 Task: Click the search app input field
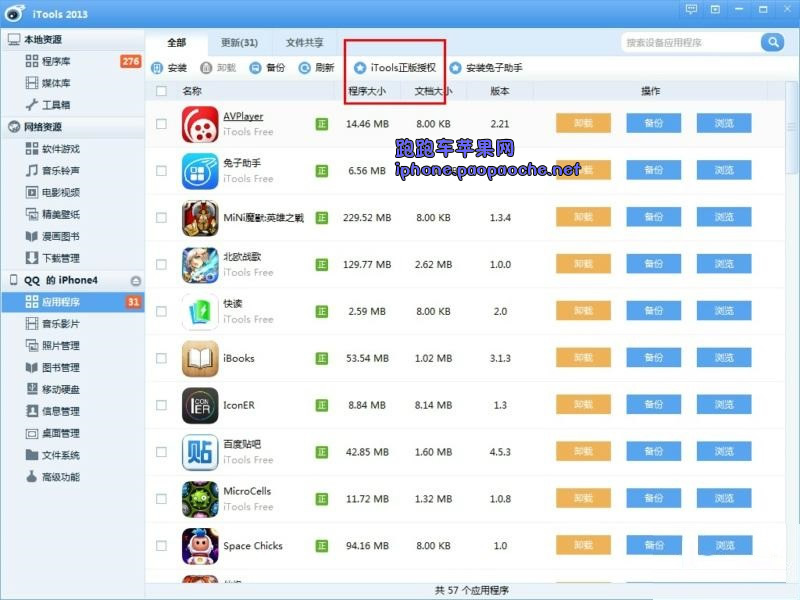[x=690, y=42]
